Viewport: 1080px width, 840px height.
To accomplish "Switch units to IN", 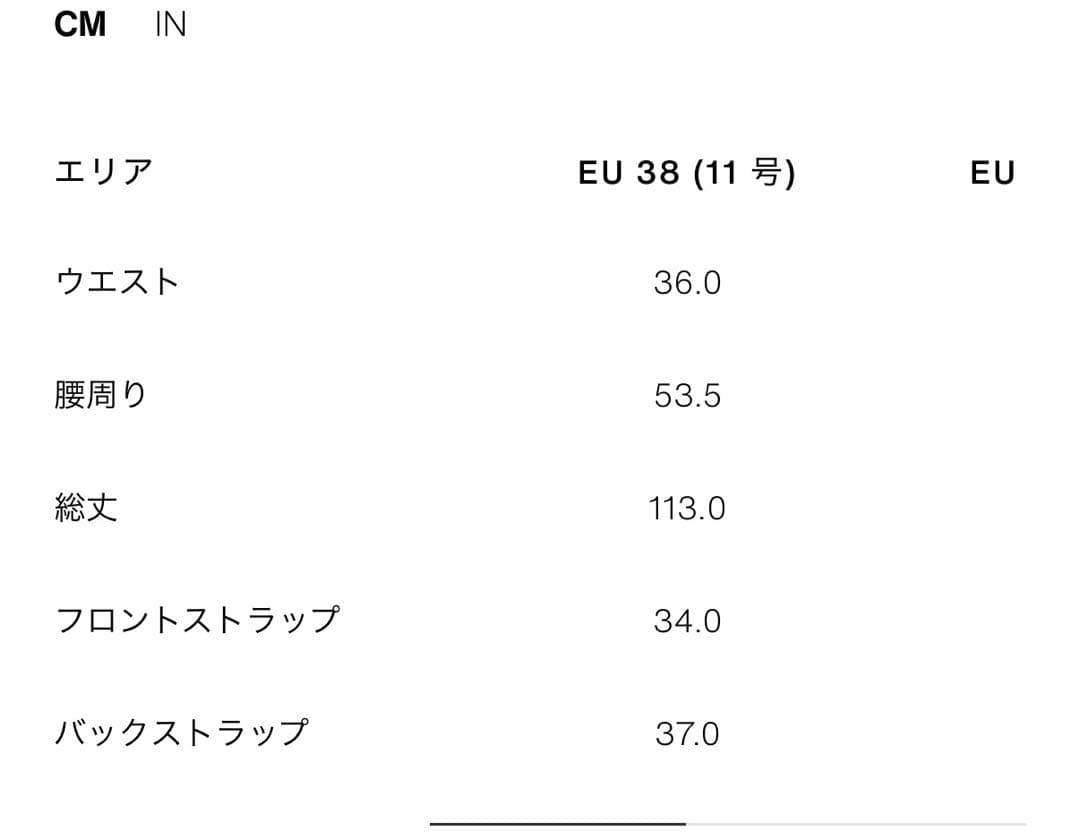I will click(x=170, y=25).
